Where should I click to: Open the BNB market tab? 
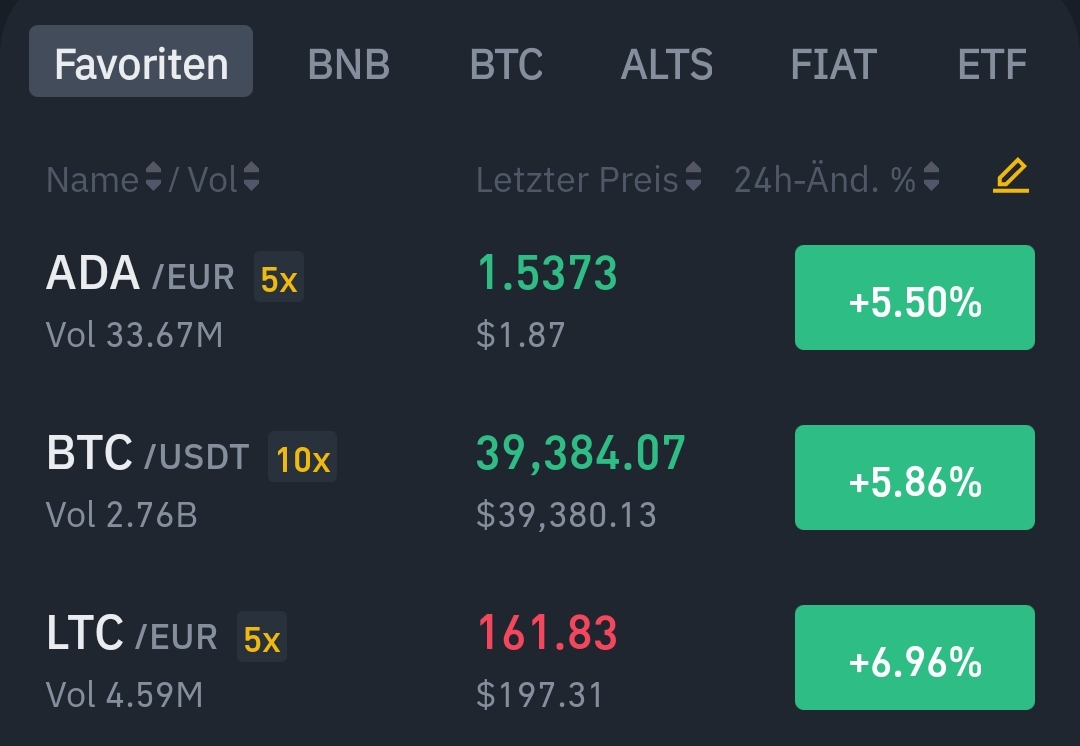(x=349, y=64)
